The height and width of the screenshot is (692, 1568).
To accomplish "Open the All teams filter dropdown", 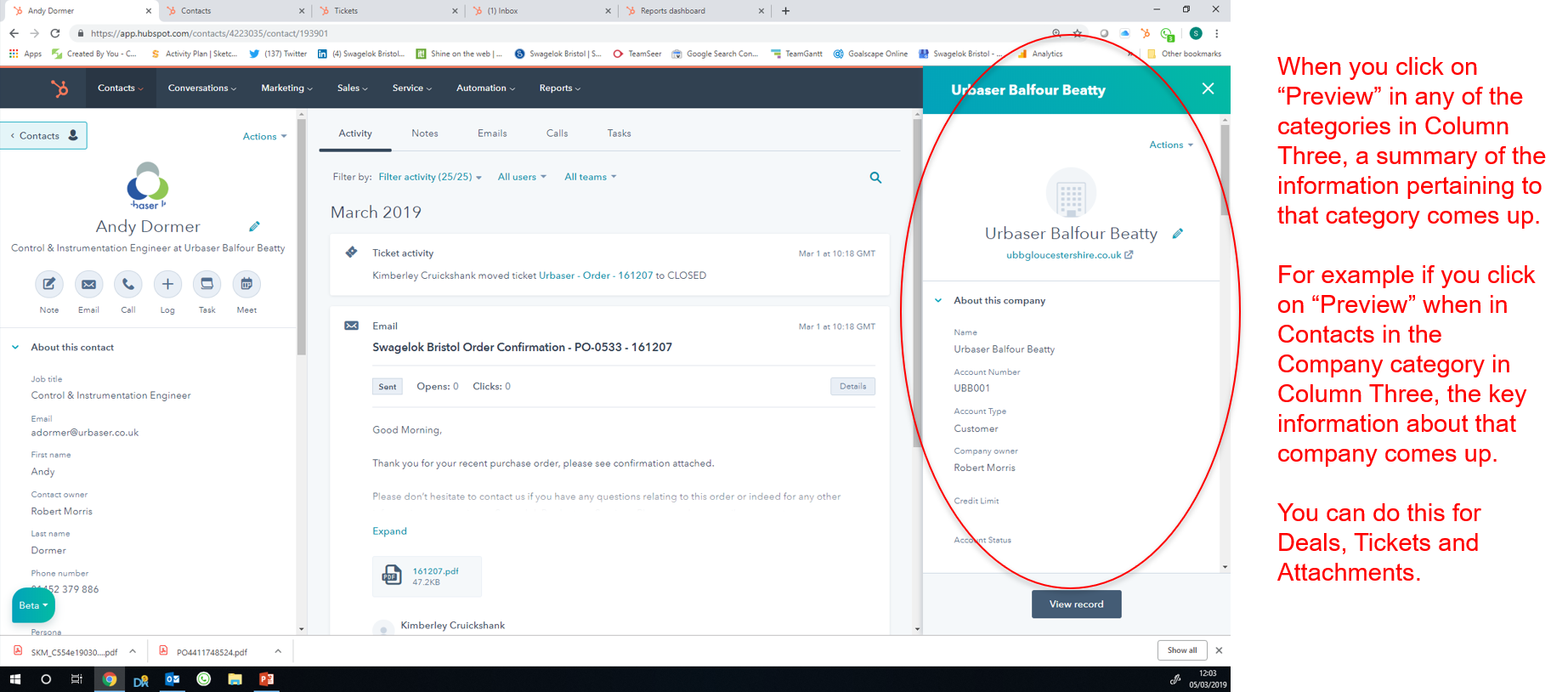I will point(591,177).
